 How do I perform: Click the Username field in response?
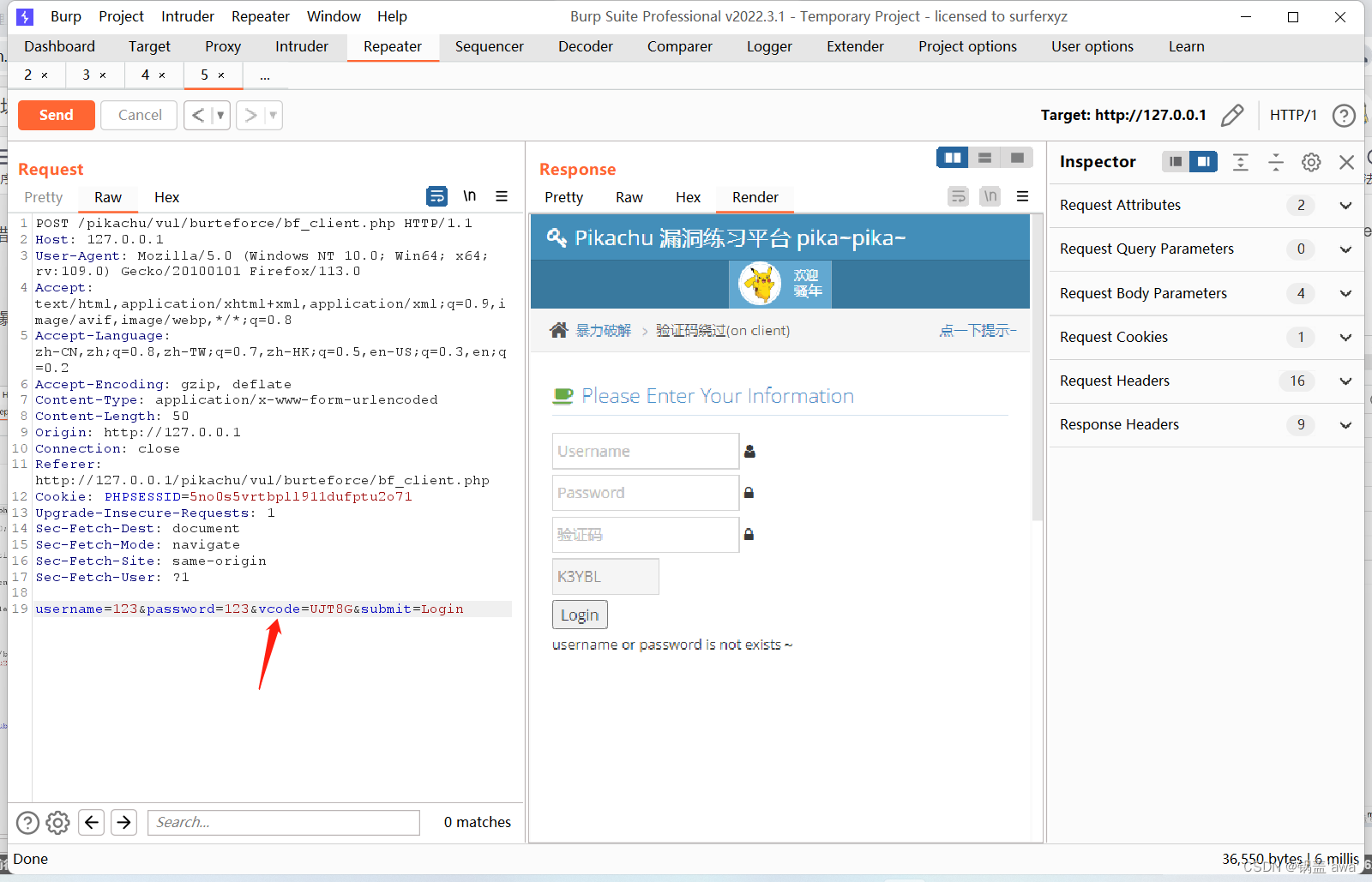tap(646, 451)
